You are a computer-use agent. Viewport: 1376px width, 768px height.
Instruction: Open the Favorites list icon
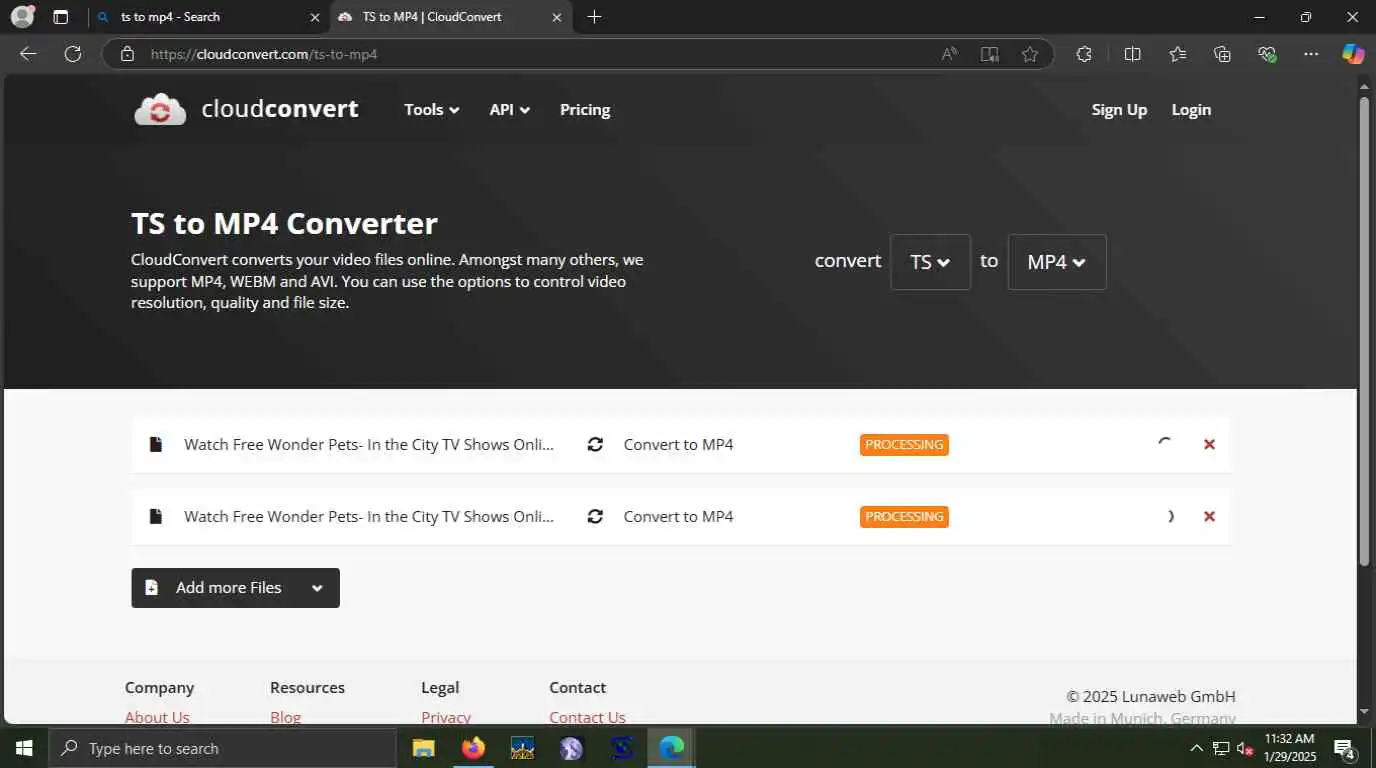[1178, 54]
